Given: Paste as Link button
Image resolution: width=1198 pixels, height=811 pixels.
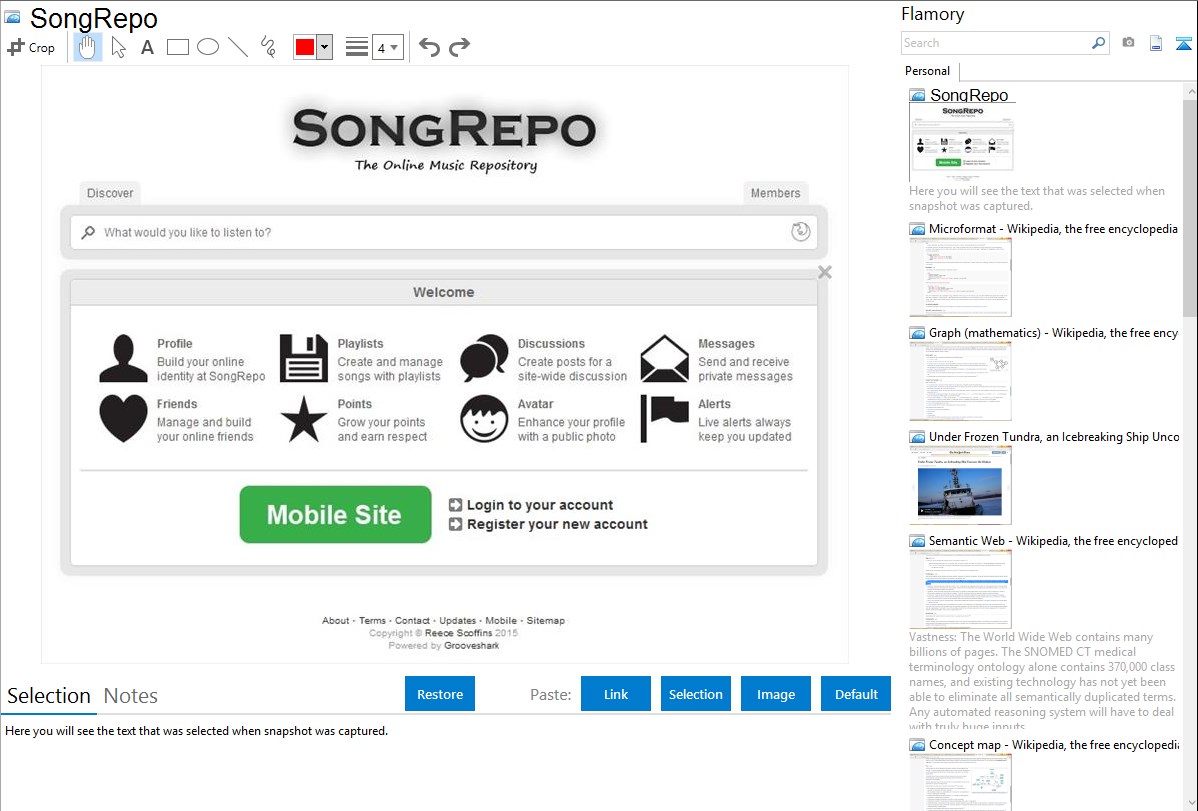Looking at the screenshot, I should click(x=616, y=694).
